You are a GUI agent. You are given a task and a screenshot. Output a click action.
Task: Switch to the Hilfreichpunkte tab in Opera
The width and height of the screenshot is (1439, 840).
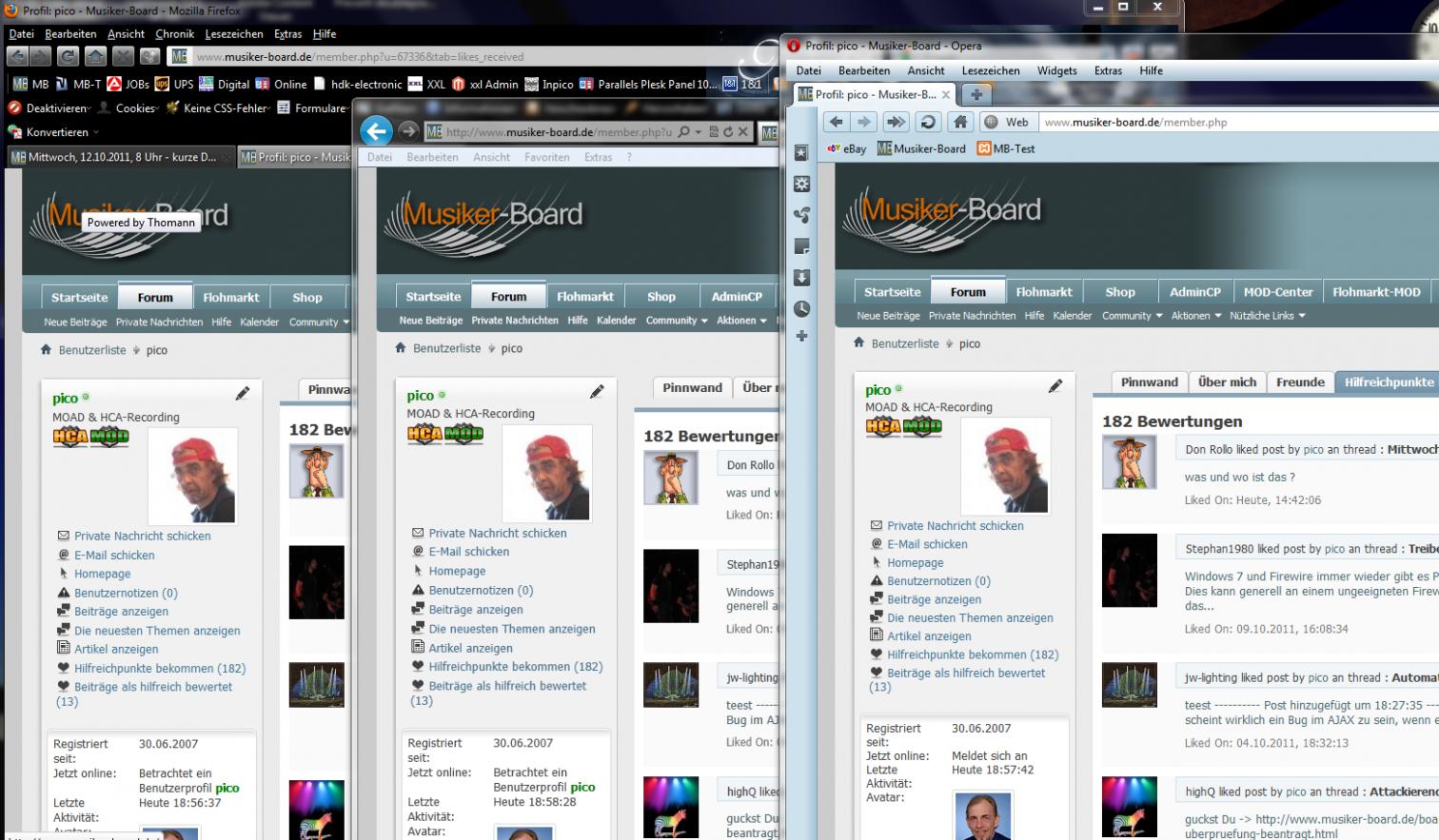1389,382
